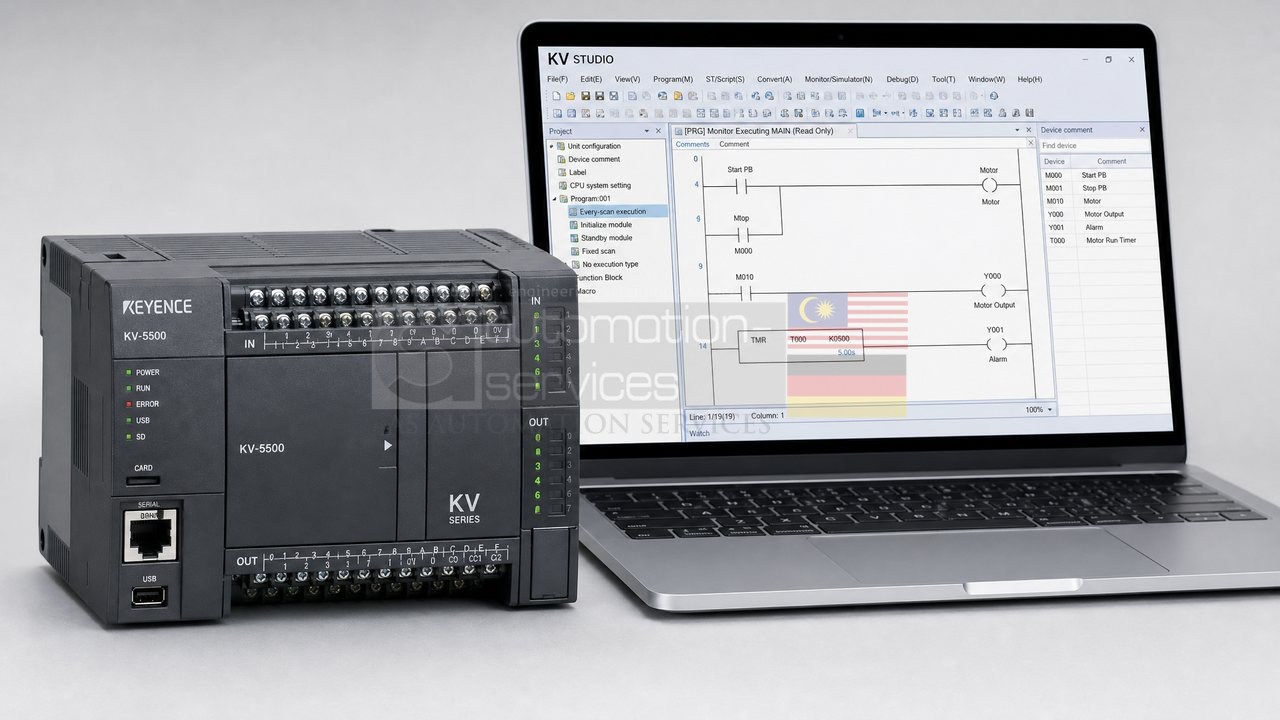Close the Device comment panel
Image resolution: width=1280 pixels, height=720 pixels.
pyautogui.click(x=1143, y=130)
